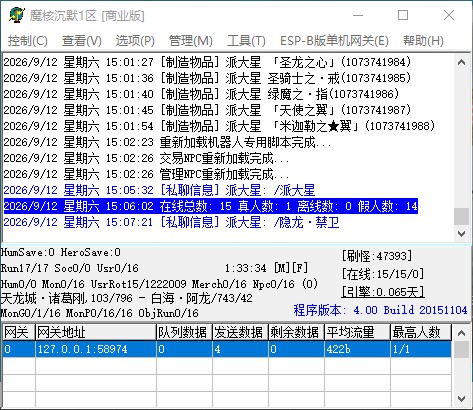Click the 天龙城·诸葛刚 status line
The image size is (473, 410).
pyautogui.click(x=127, y=298)
